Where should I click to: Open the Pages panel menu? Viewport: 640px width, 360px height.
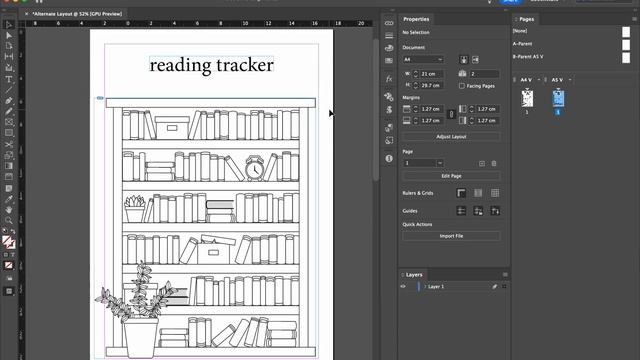click(x=634, y=19)
